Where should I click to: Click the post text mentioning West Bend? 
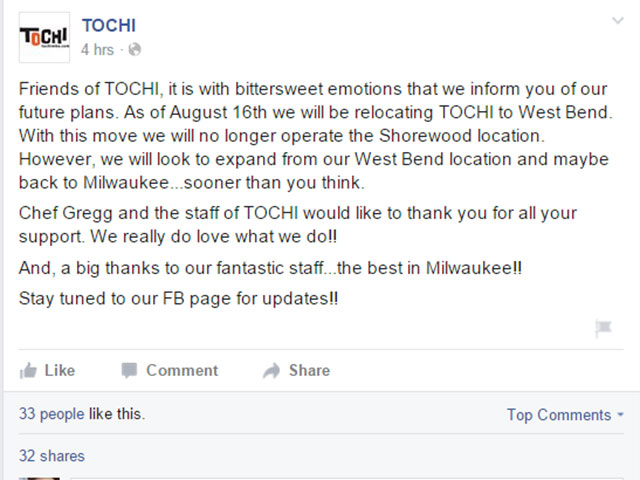[316, 136]
